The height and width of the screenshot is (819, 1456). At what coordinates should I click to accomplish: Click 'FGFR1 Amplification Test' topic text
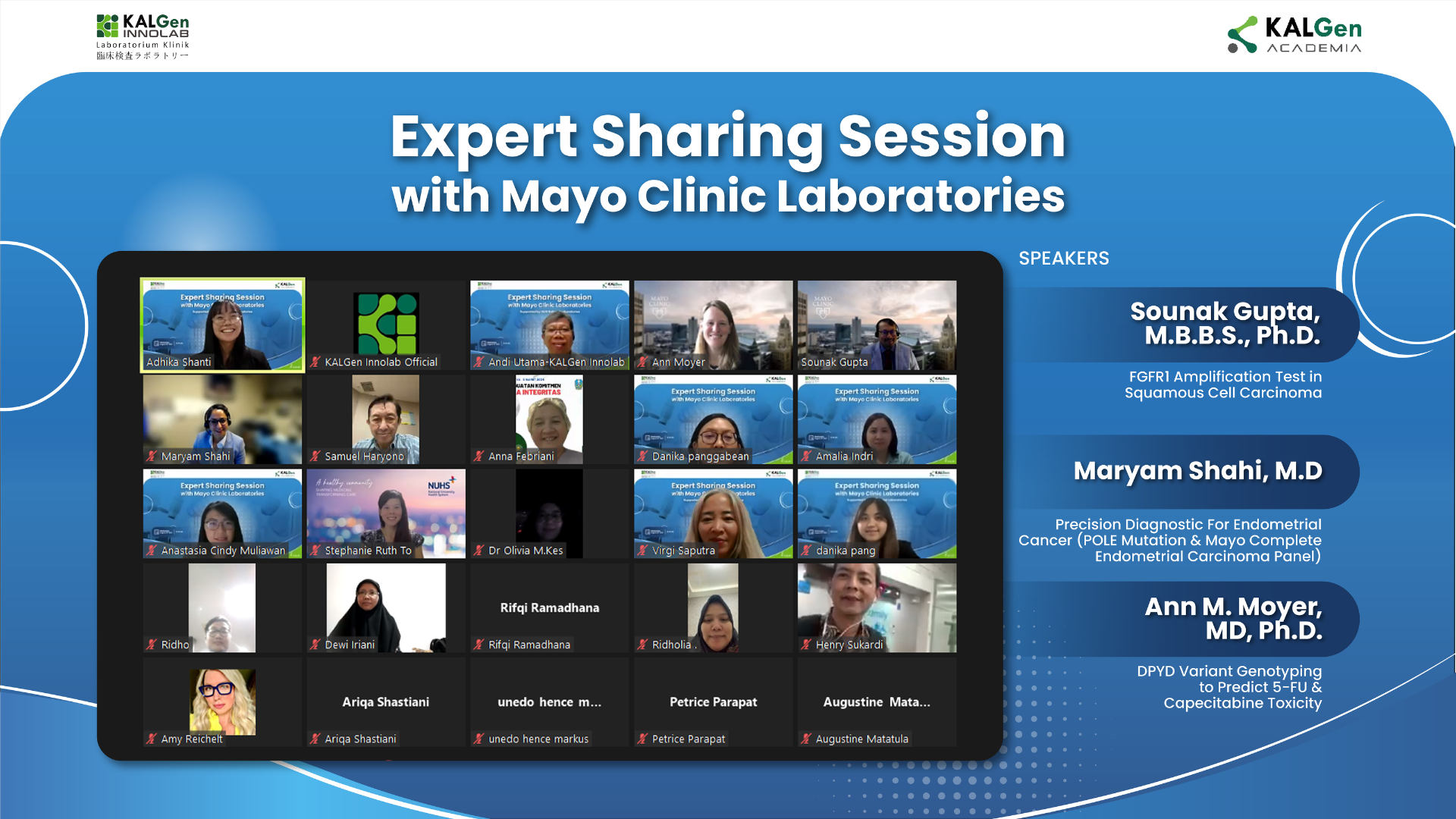(1223, 384)
